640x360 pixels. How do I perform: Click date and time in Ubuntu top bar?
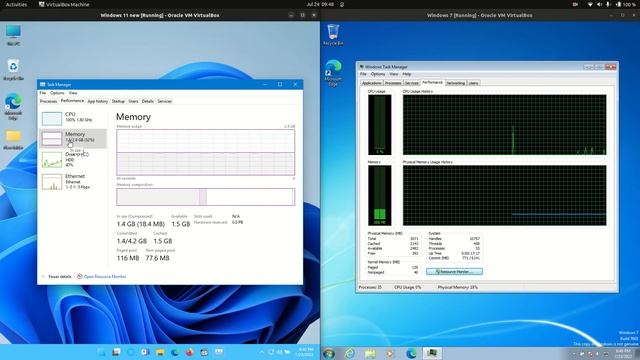coord(320,4)
